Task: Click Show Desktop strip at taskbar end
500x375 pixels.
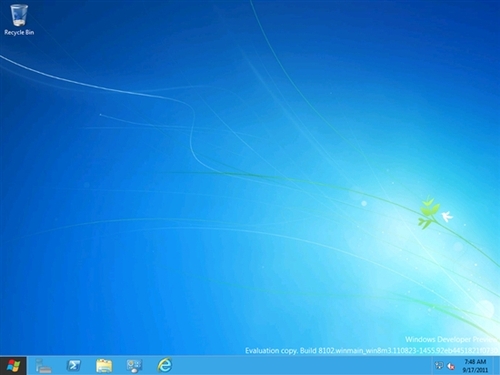Action: [497, 366]
